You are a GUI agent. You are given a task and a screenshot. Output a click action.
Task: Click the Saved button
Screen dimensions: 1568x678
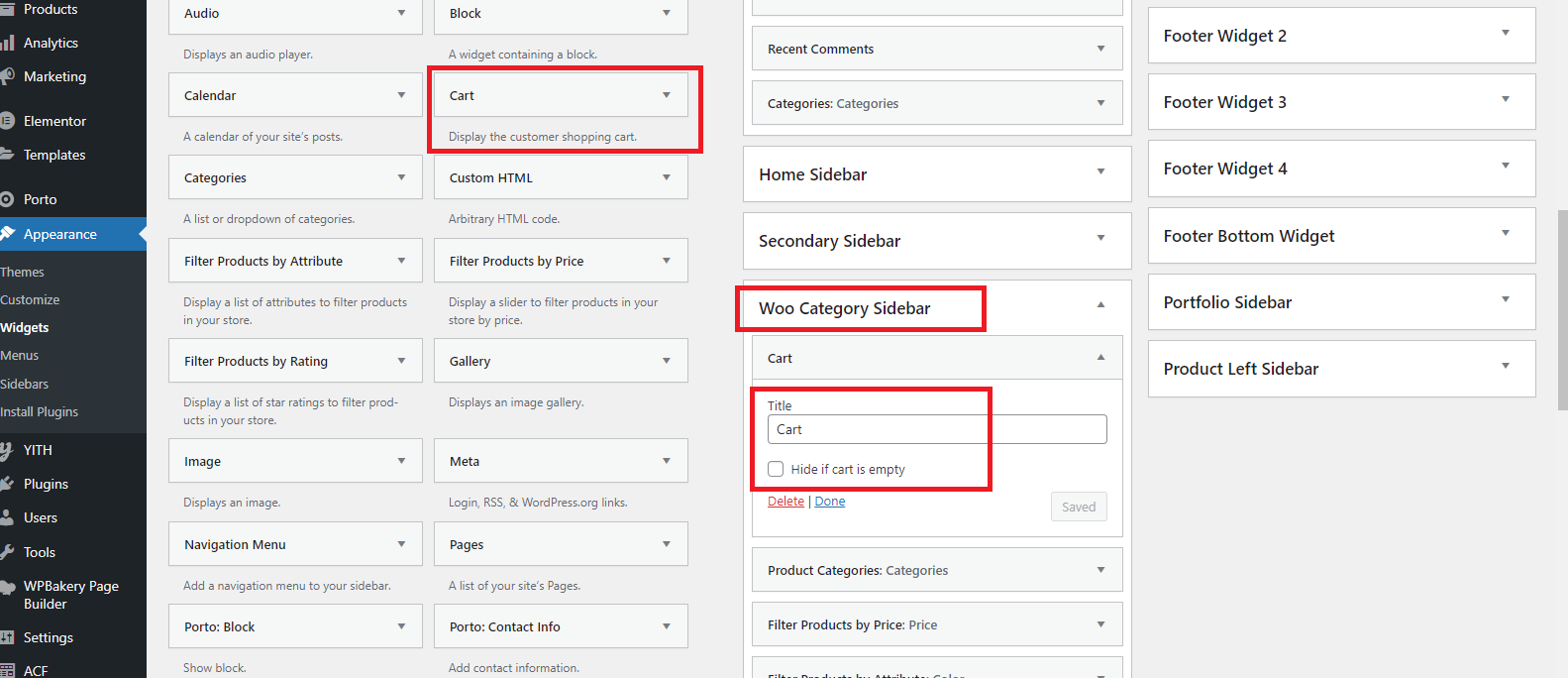pyautogui.click(x=1079, y=507)
